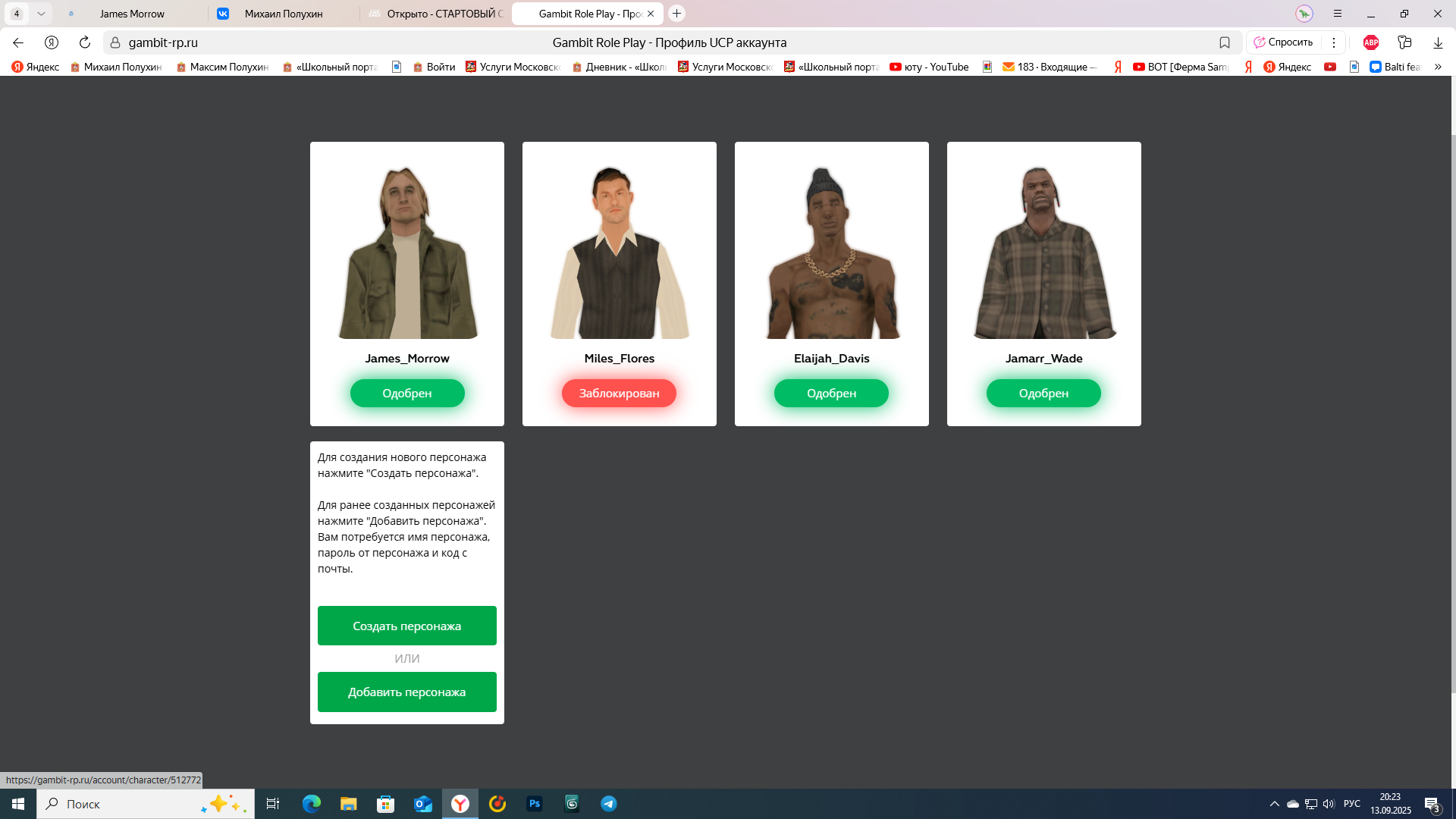Open the browser profile avatar icon

click(x=1304, y=14)
